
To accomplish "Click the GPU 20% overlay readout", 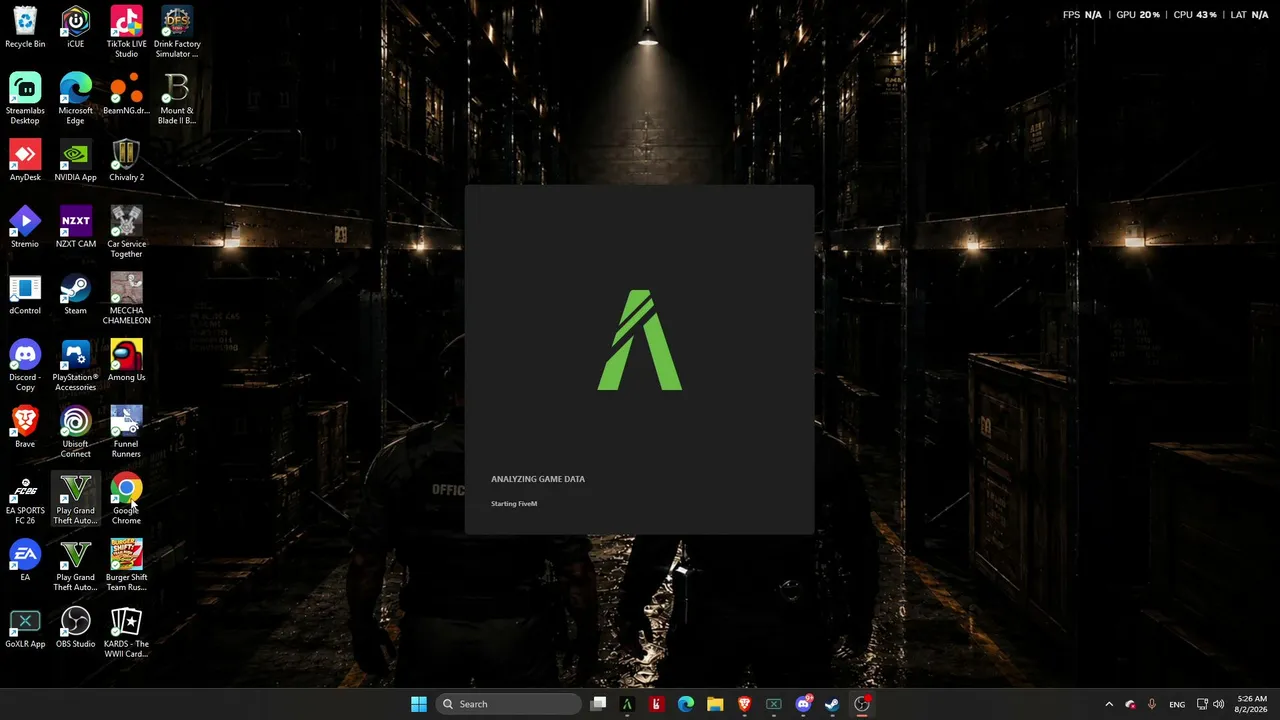I will [x=1138, y=15].
